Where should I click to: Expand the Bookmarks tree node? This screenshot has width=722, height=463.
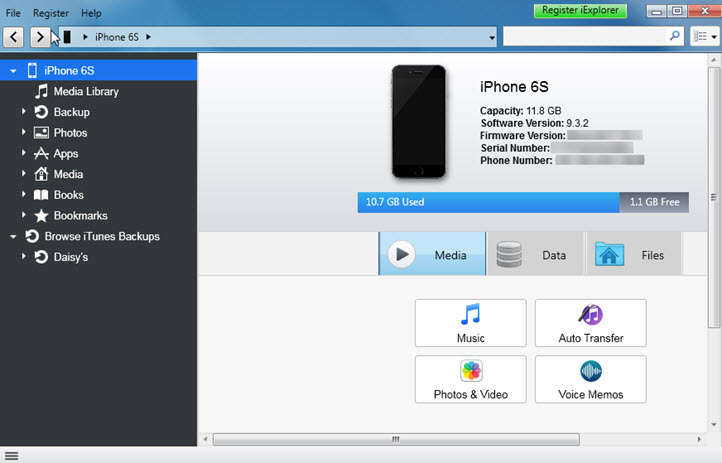tap(23, 215)
